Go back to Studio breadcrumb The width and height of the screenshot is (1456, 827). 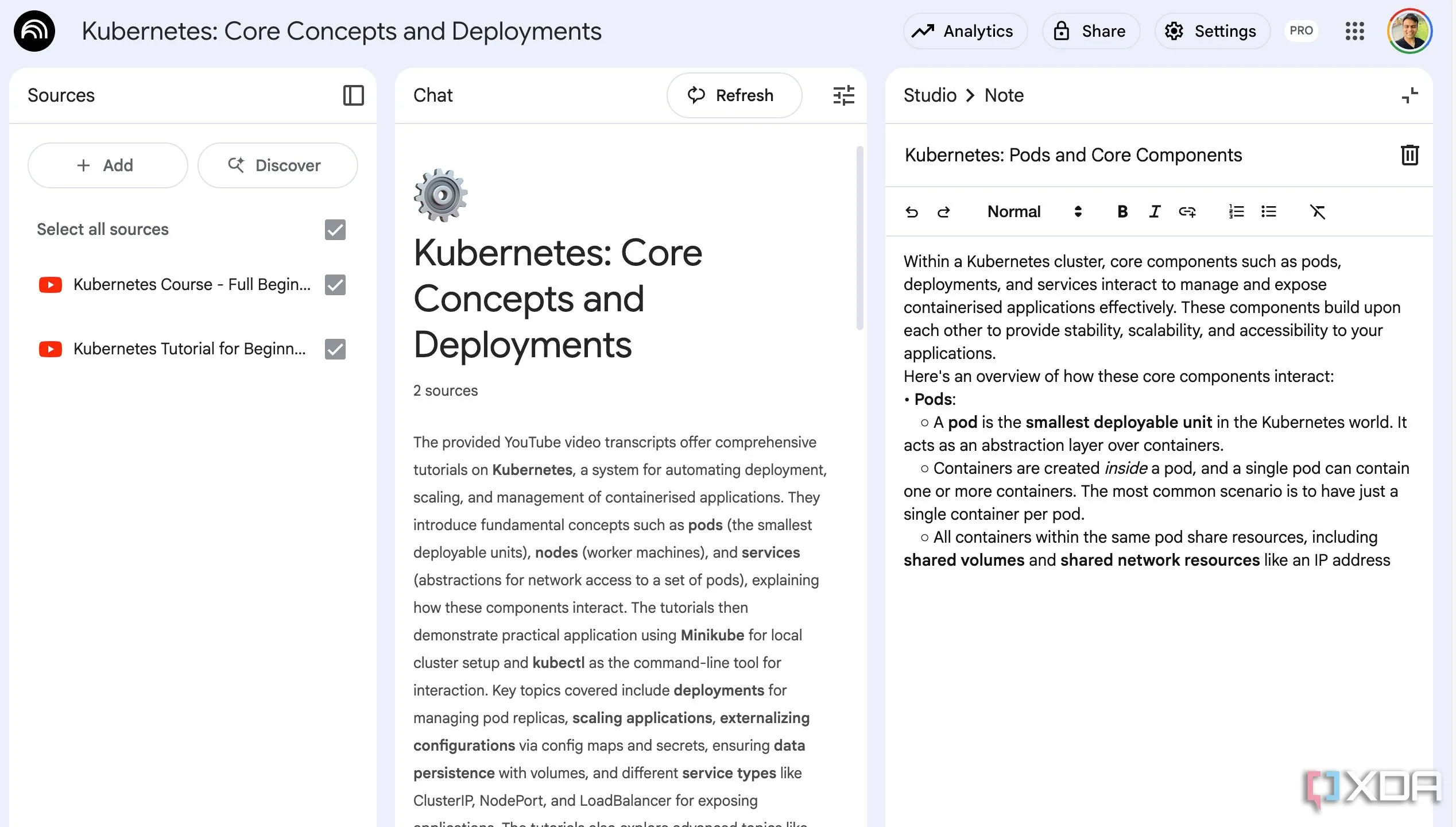(930, 95)
